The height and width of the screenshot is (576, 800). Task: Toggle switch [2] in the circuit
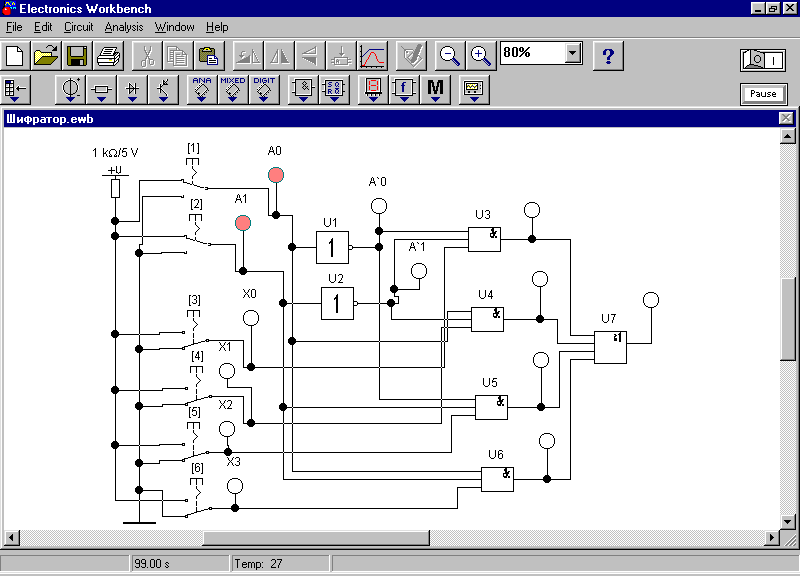pos(197,232)
